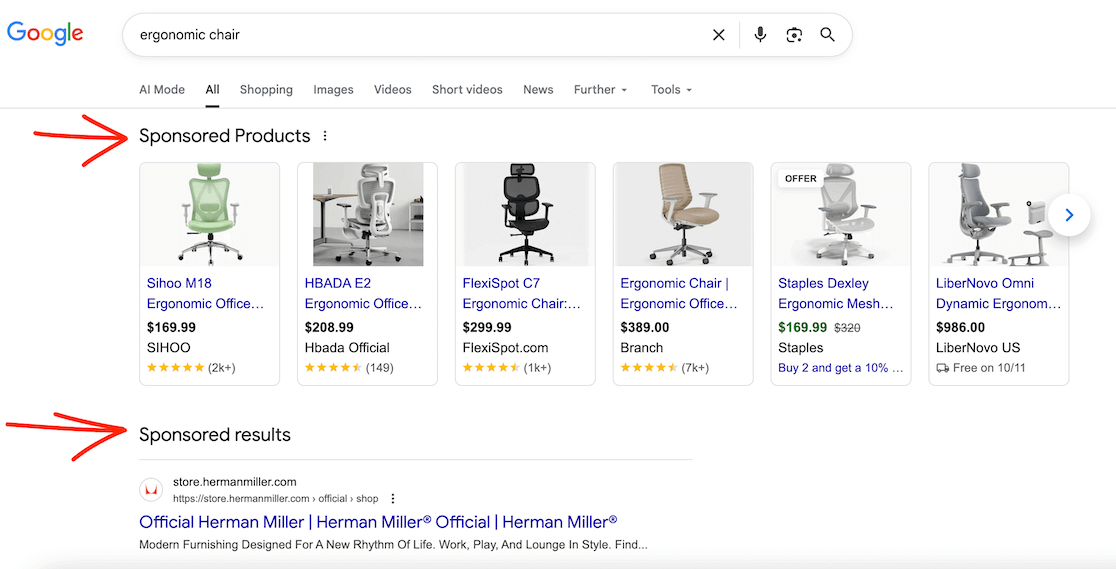Click Hbada Official rating (149)
The image size is (1116, 569).
pos(349,368)
